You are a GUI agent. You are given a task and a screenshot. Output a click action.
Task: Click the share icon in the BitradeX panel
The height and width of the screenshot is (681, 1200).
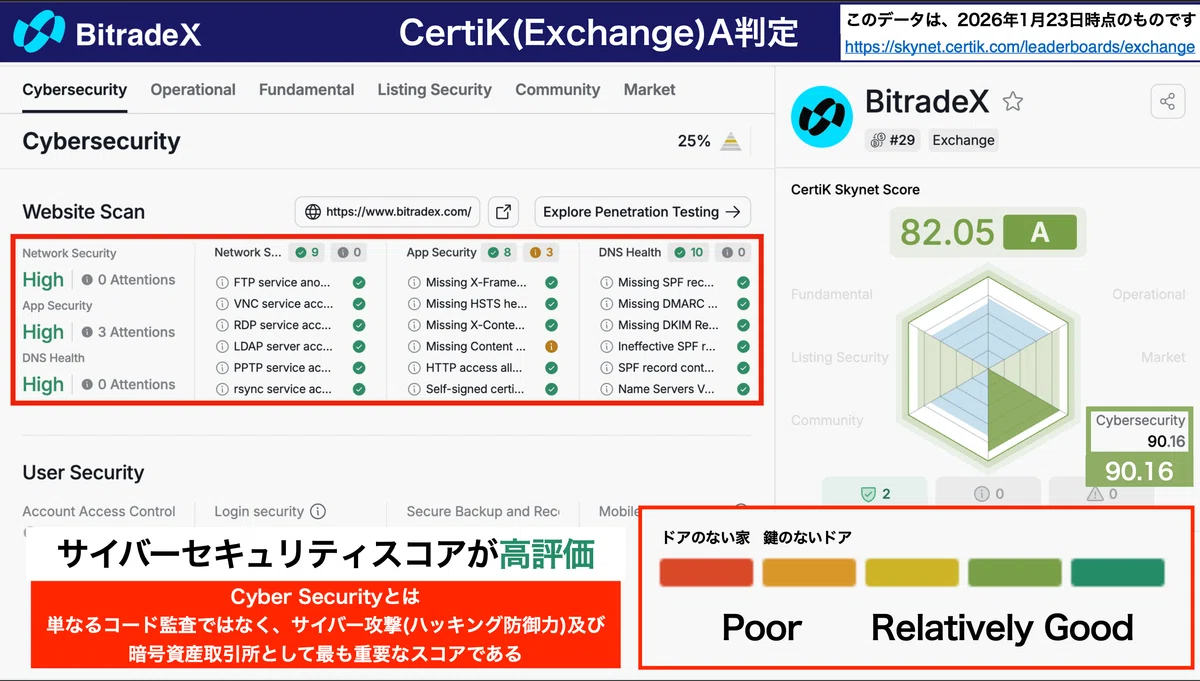point(1167,101)
